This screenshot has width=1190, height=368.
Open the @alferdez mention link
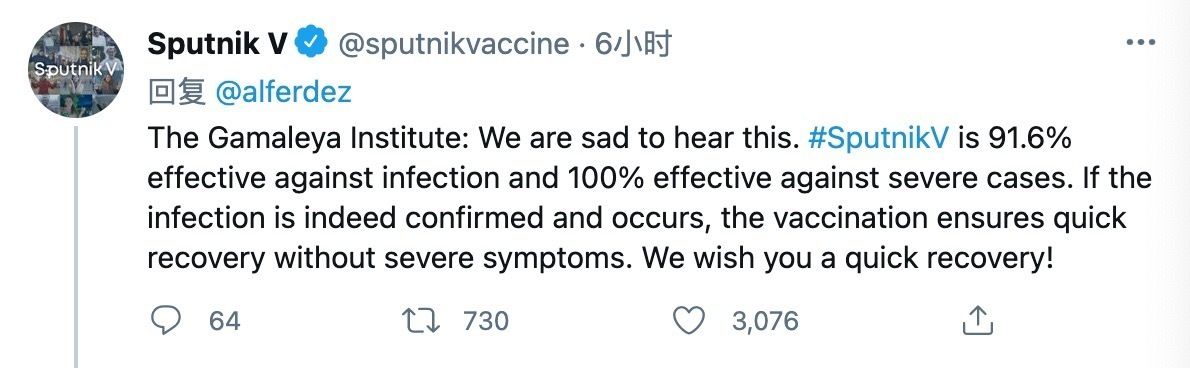283,93
